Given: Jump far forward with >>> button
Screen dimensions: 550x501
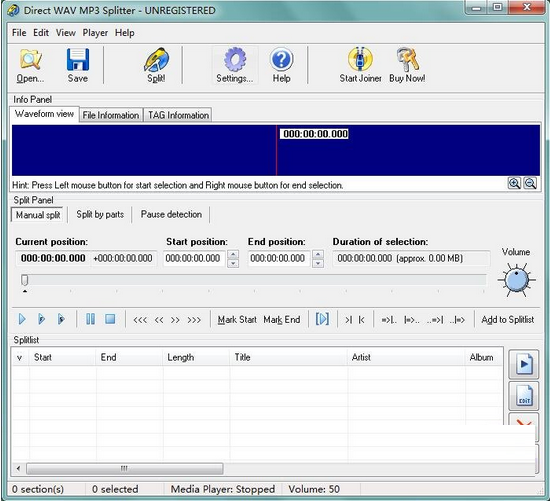Looking at the screenshot, I should 194,320.
